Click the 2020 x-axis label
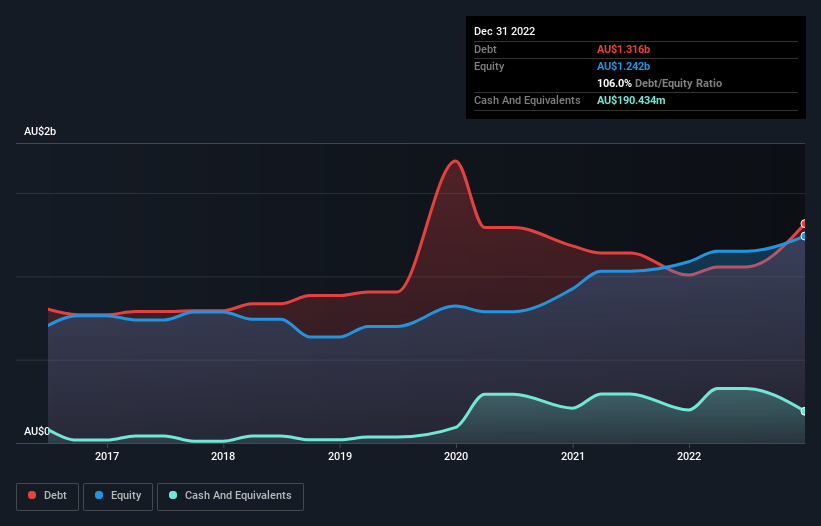Screen dimensions: 821x526 [456, 456]
